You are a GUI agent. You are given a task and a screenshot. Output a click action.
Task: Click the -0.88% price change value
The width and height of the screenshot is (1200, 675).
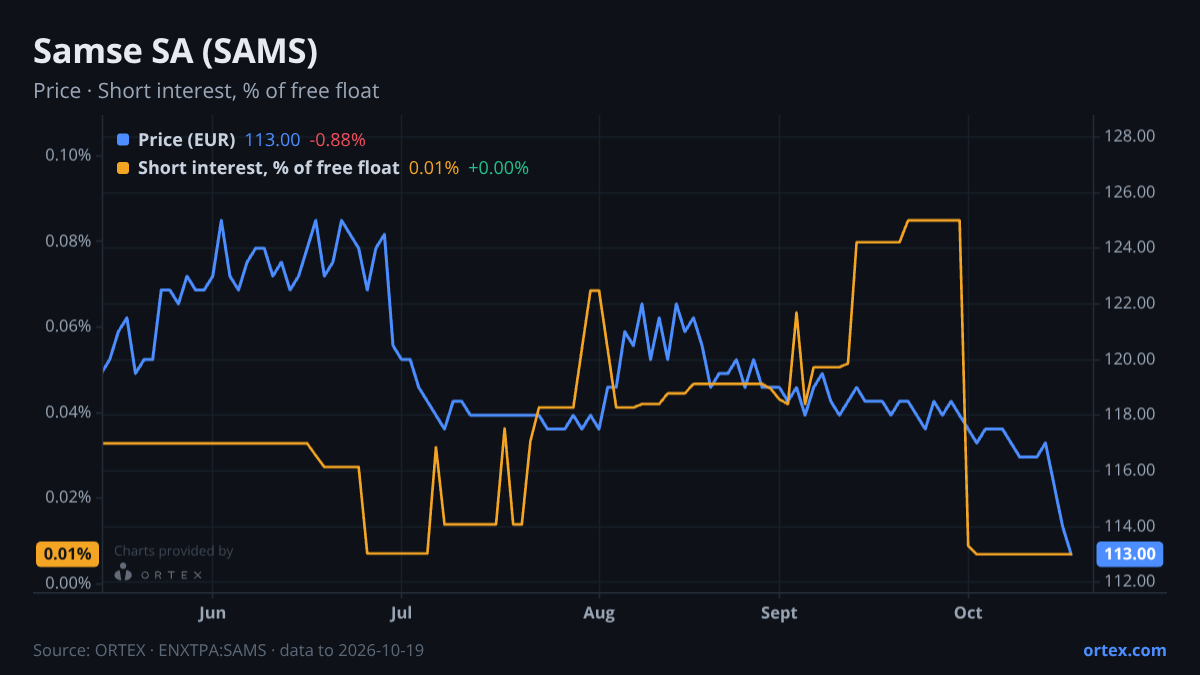pyautogui.click(x=337, y=140)
